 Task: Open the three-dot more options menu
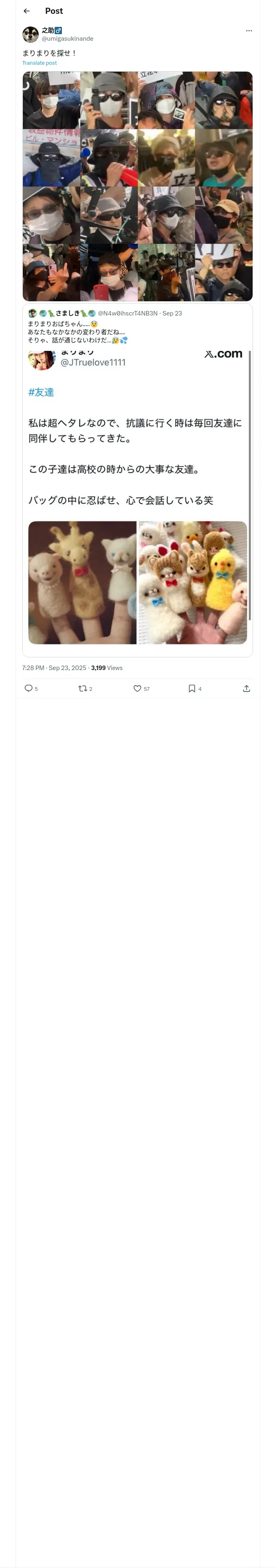coord(249,31)
